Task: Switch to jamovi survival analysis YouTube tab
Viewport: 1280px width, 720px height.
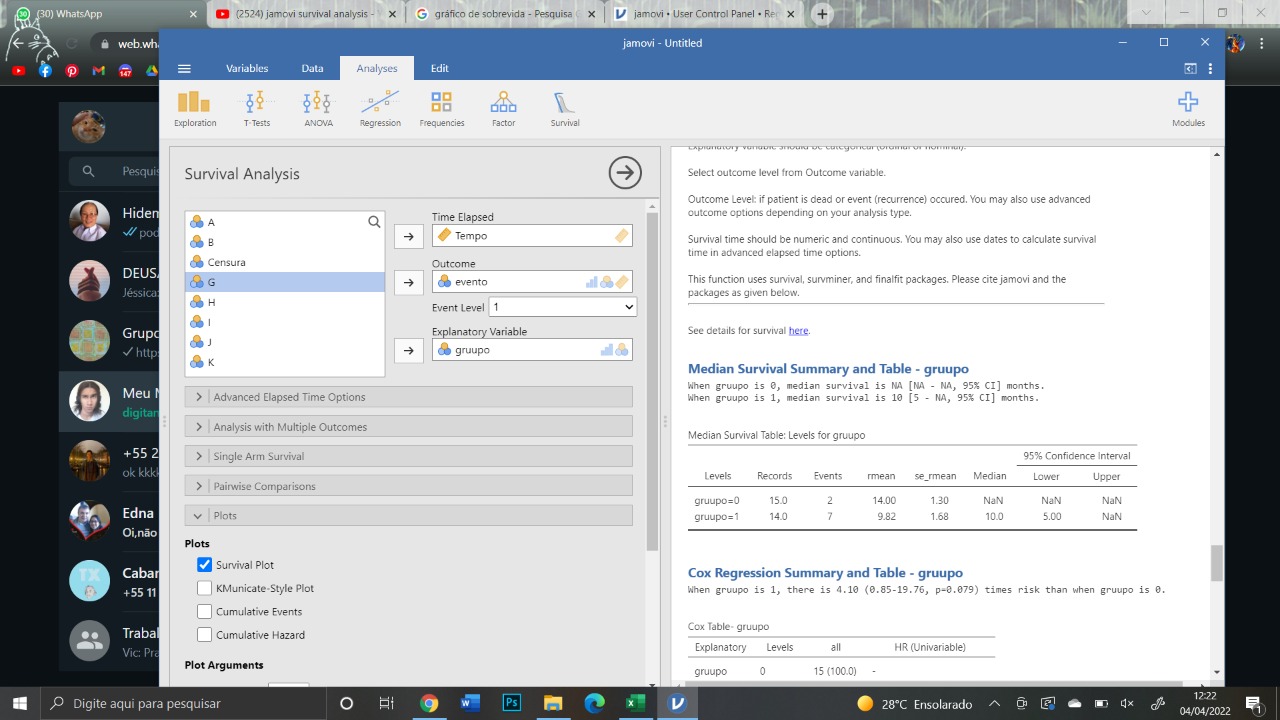Action: click(x=305, y=14)
